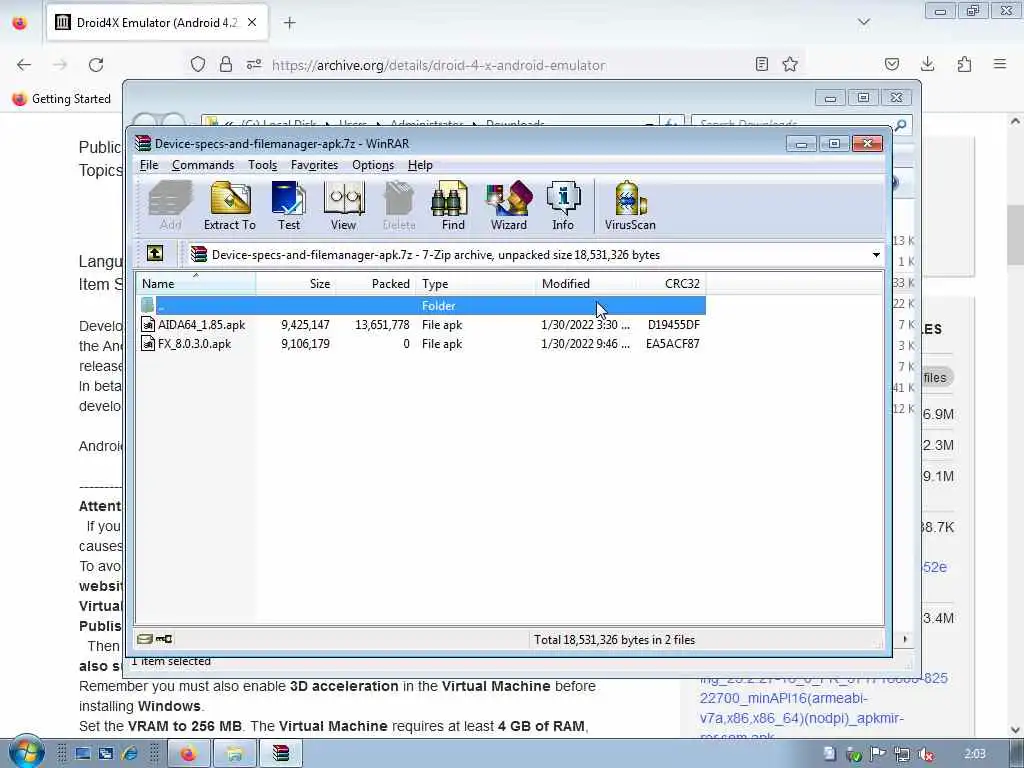
Task: Open the Getting Started bookmark
Action: (62, 99)
